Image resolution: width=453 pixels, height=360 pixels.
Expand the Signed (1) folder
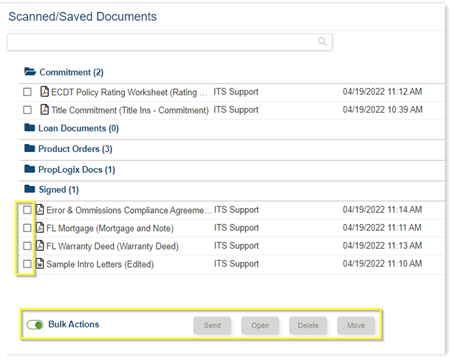(x=59, y=190)
